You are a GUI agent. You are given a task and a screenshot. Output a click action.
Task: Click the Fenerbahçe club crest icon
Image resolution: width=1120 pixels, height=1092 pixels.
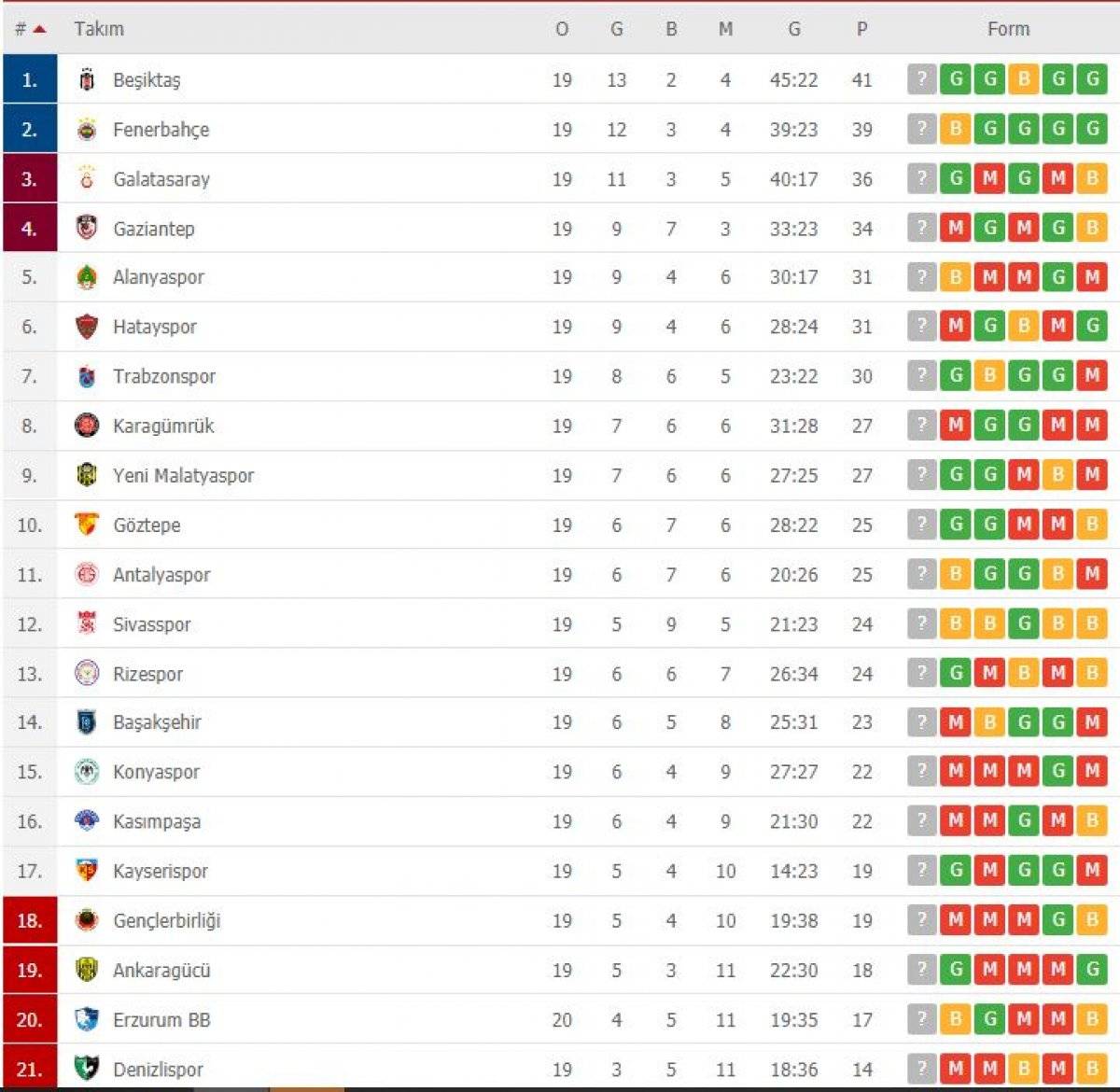[87, 130]
